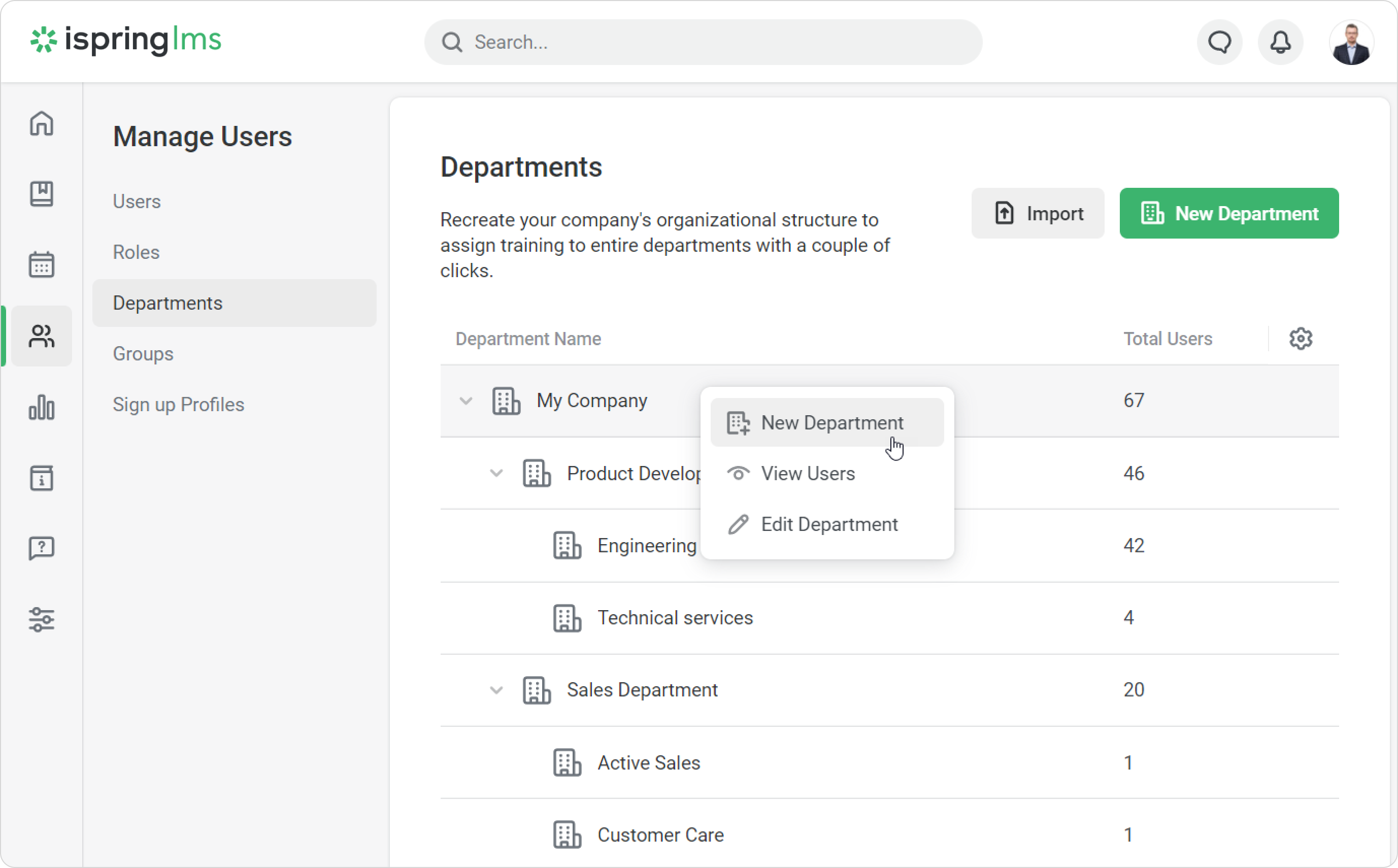Image resolution: width=1398 pixels, height=868 pixels.
Task: Open table column settings gear
Action: 1301,339
